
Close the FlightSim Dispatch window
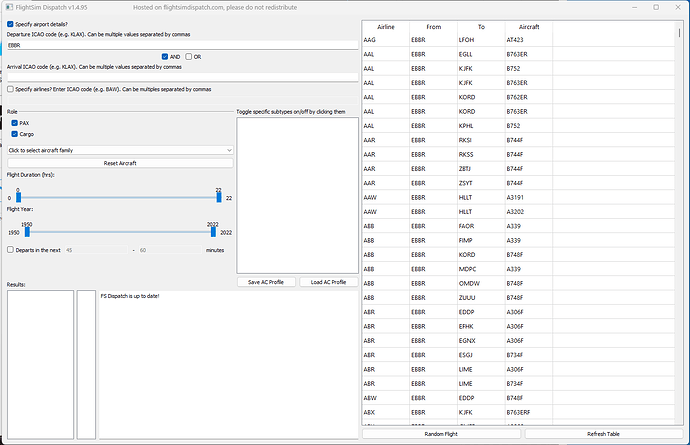[678, 7]
